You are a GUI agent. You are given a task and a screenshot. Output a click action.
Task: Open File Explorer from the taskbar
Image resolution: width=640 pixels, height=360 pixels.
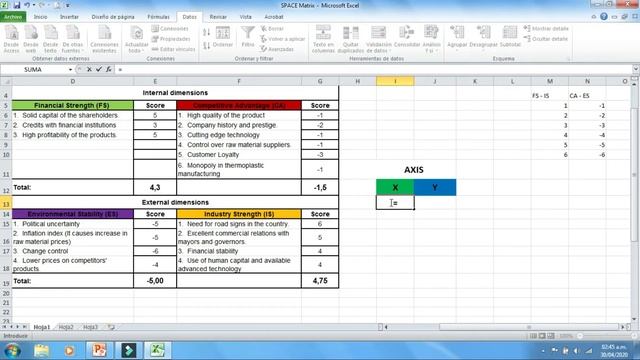point(41,350)
